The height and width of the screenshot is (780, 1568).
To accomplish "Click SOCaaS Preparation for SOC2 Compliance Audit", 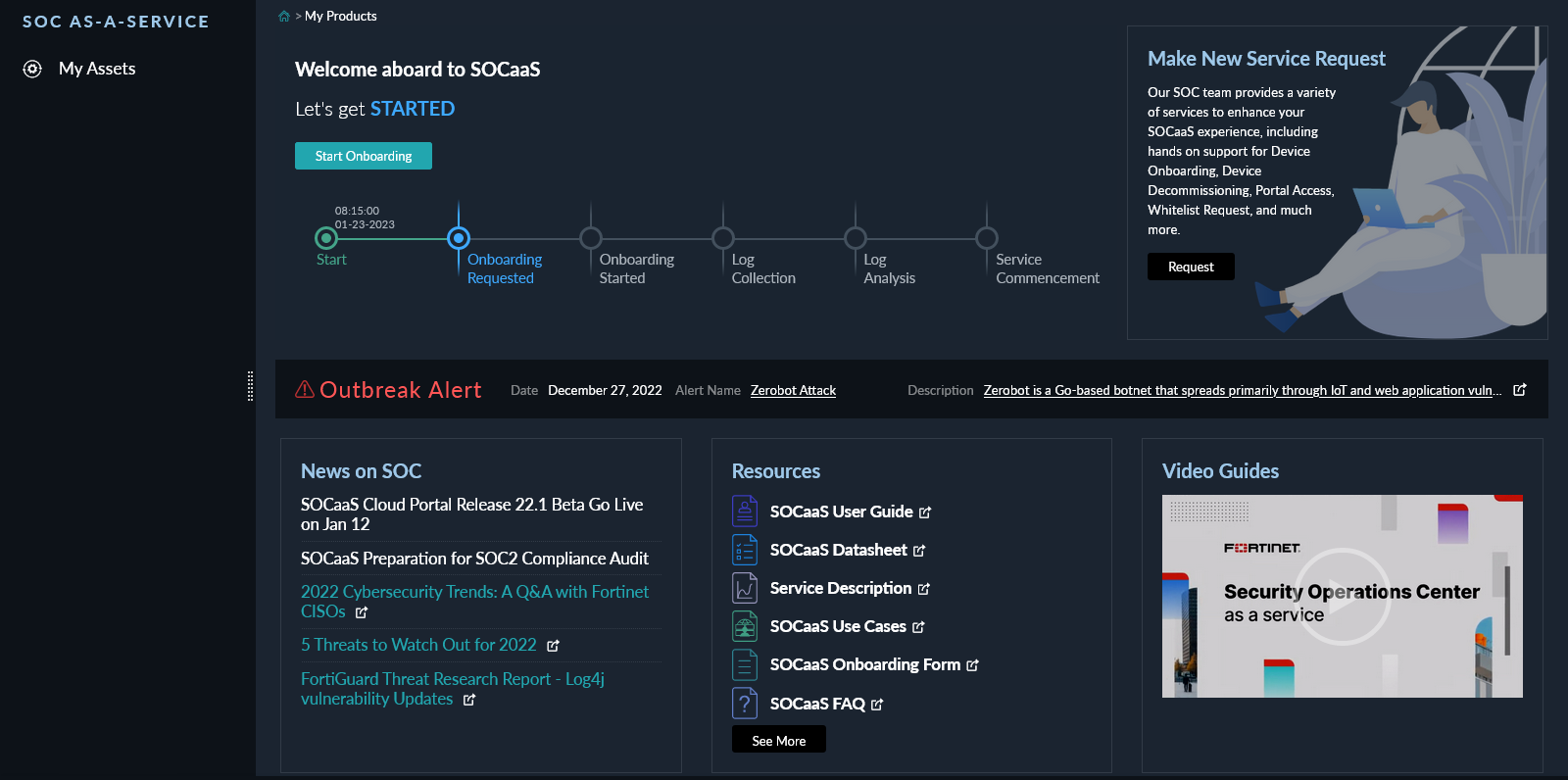I will pos(474,559).
